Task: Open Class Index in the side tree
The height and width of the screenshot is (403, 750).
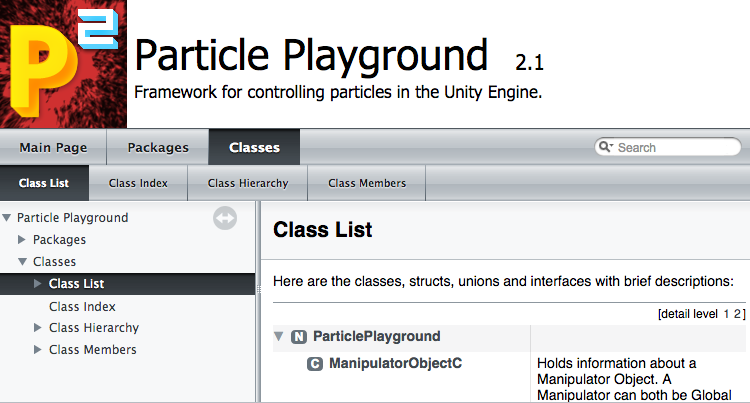Action: click(x=82, y=306)
